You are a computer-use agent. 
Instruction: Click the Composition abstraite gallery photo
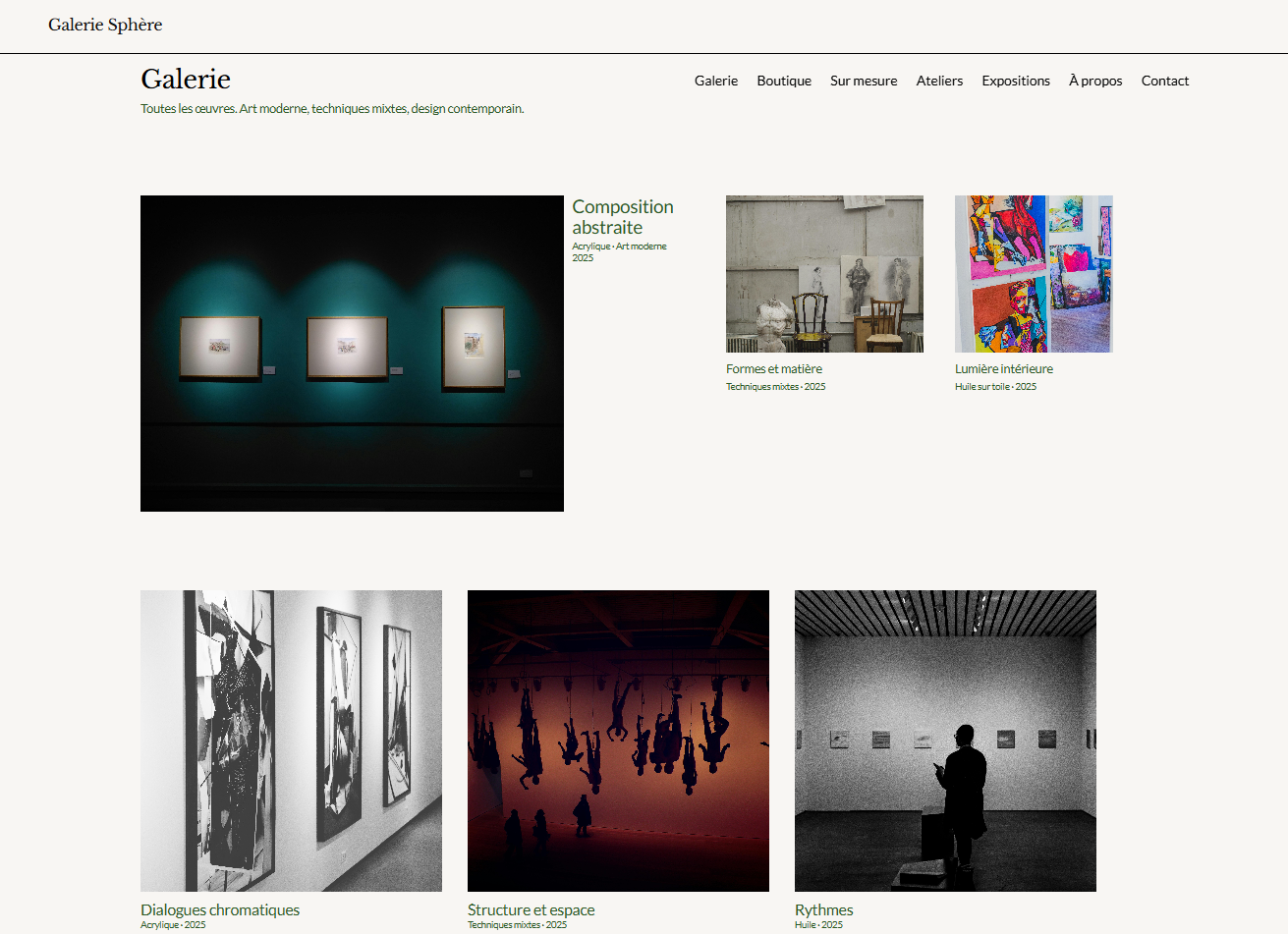(x=352, y=354)
